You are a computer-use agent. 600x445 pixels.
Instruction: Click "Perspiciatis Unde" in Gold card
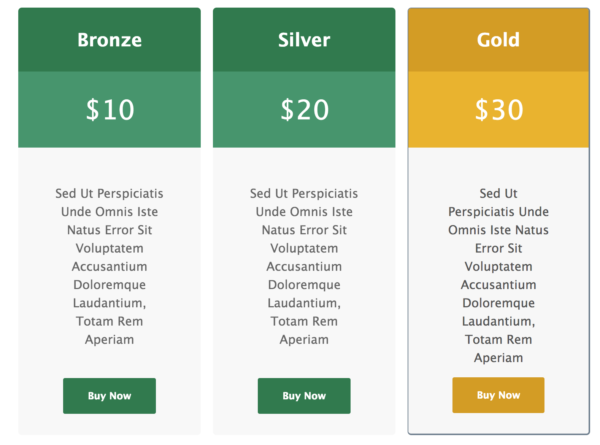(x=499, y=212)
